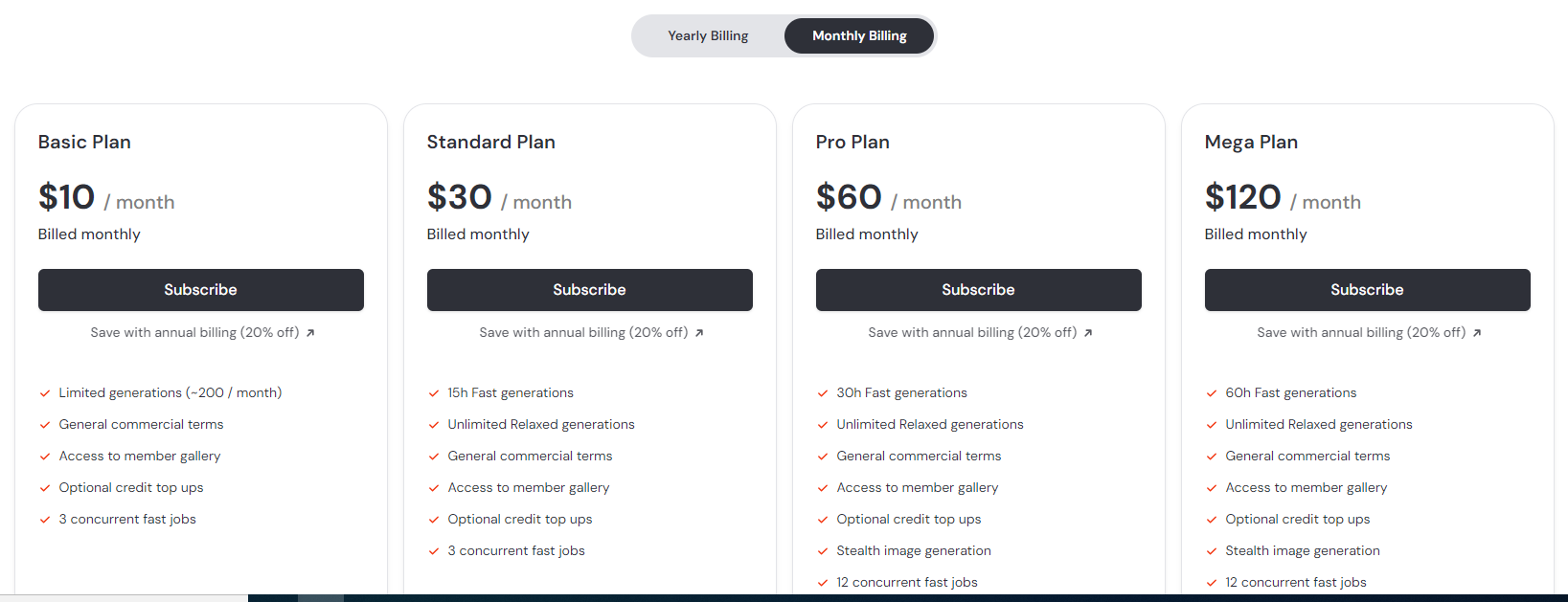Click checkmark beside Pro's Stealth image generation
The height and width of the screenshot is (602, 1568).
823,551
